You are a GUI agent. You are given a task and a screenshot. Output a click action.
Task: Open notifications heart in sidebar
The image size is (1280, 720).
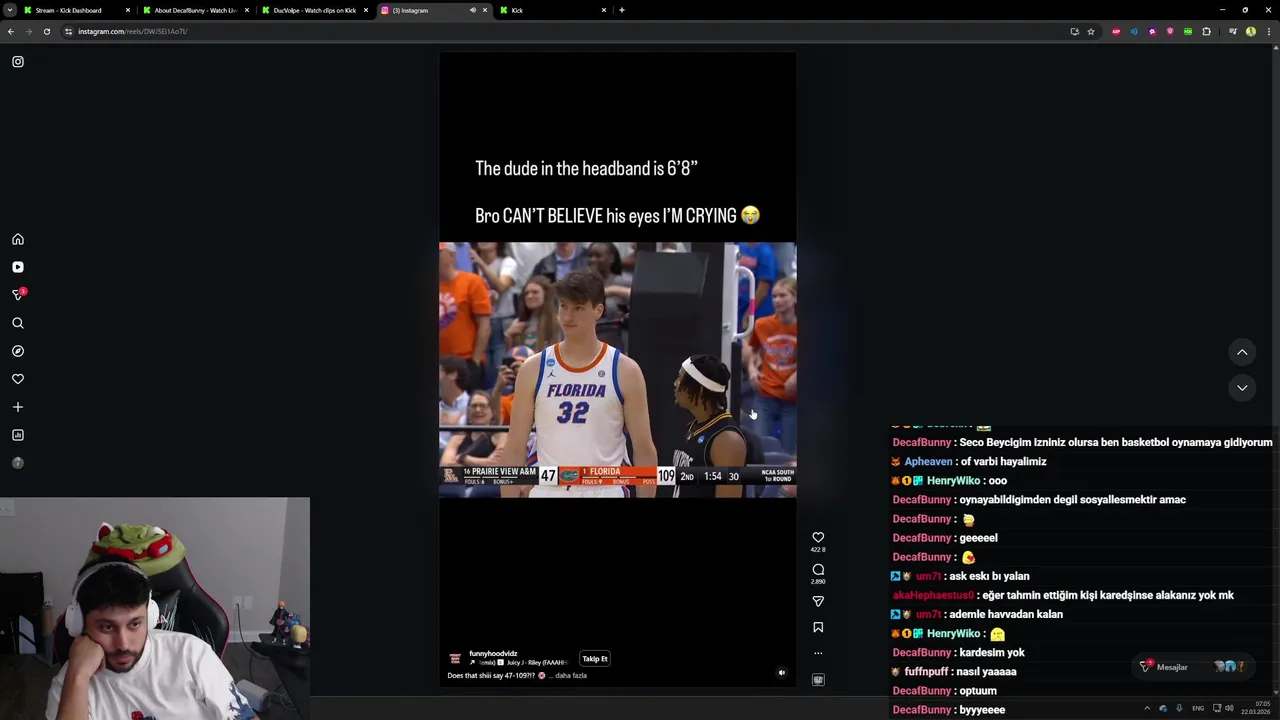click(x=18, y=379)
